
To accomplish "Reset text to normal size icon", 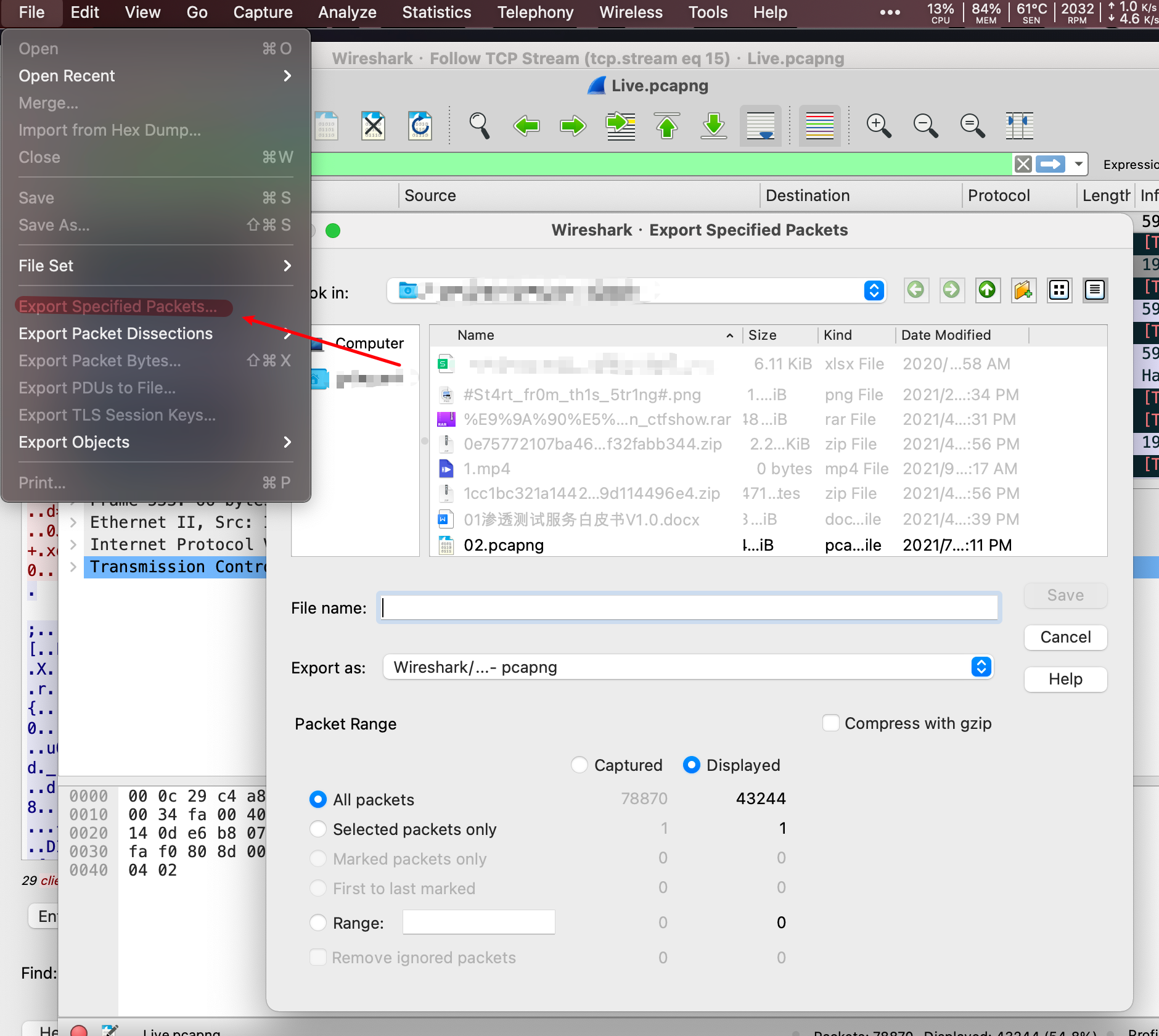I will coord(972,126).
